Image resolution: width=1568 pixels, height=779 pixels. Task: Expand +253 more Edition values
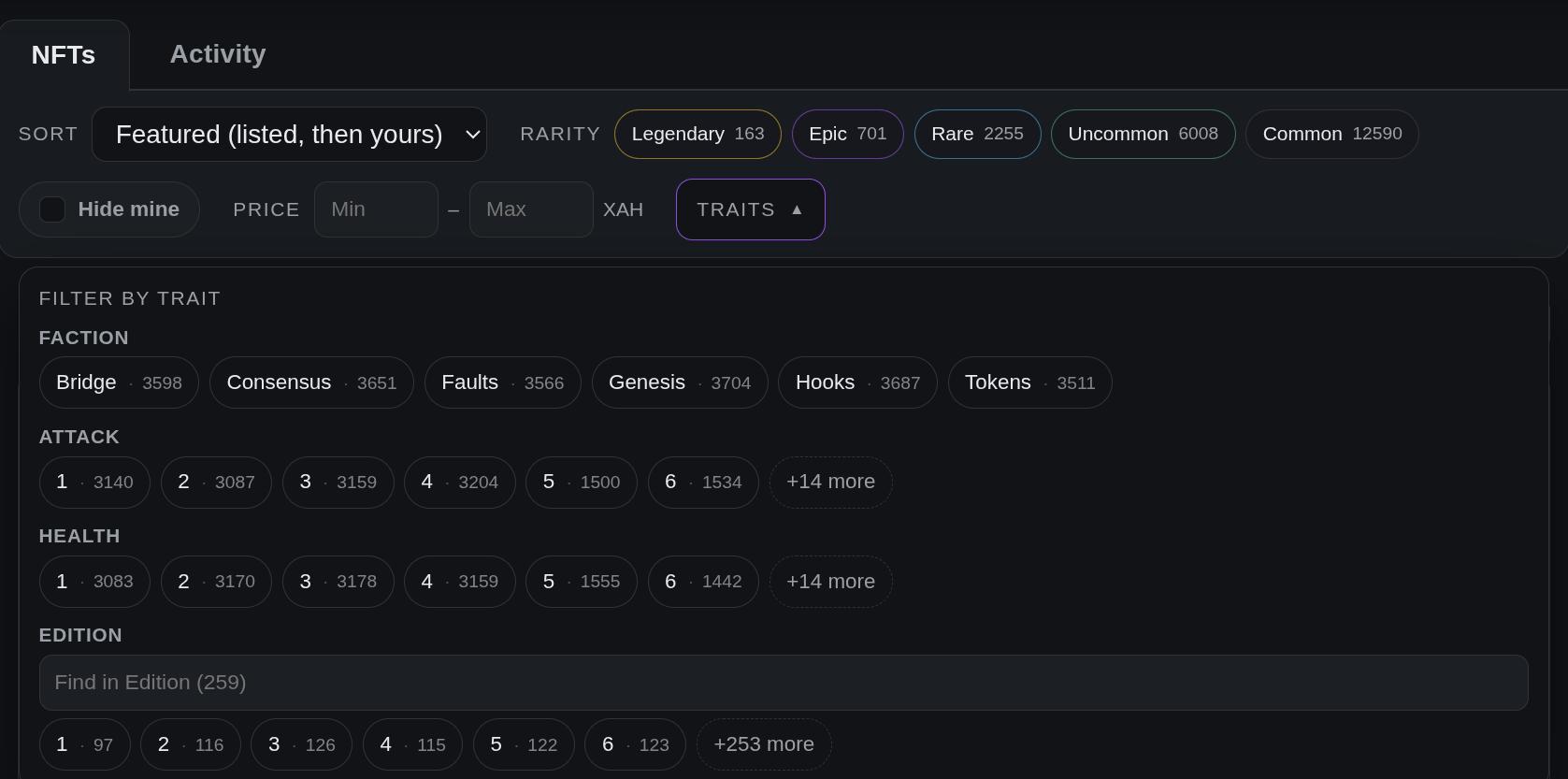(764, 744)
